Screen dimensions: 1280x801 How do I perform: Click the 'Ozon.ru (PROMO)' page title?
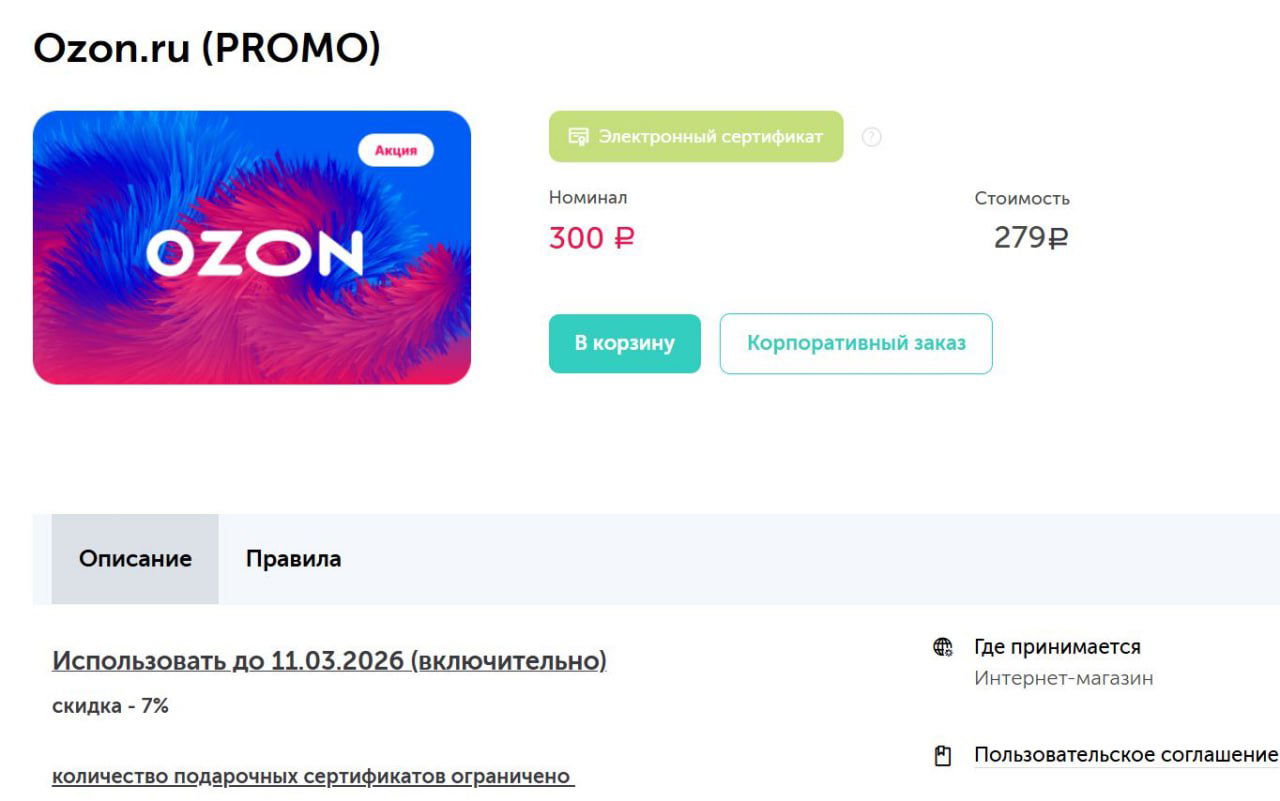point(208,46)
